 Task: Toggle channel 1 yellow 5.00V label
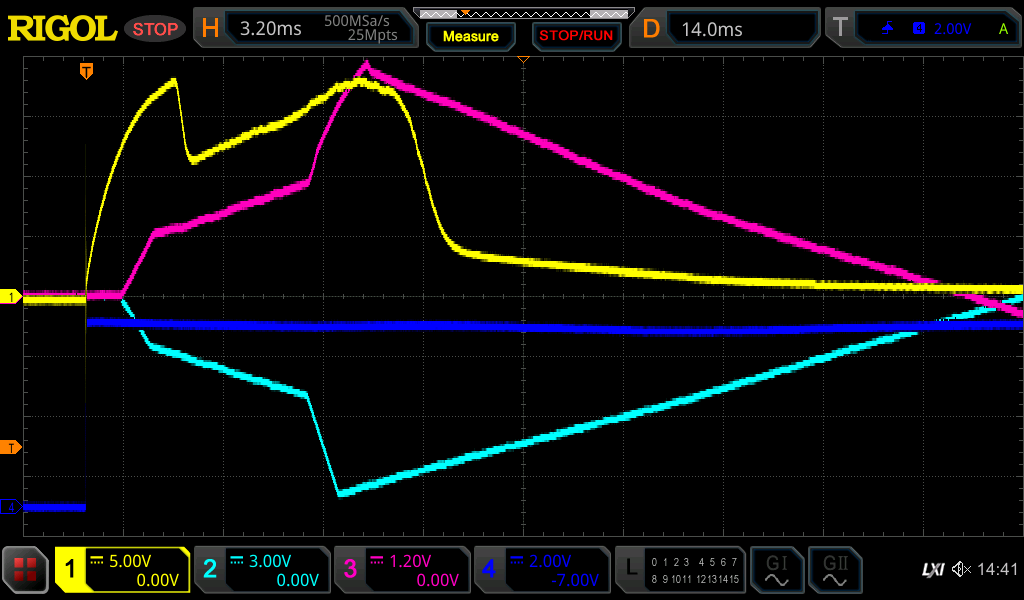click(x=123, y=570)
